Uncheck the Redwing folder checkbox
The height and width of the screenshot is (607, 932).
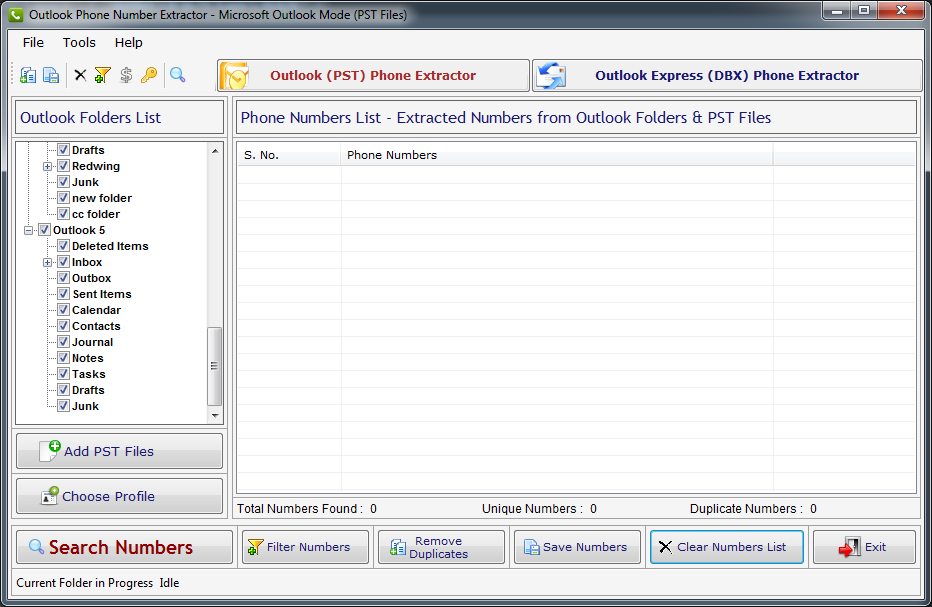click(64, 166)
